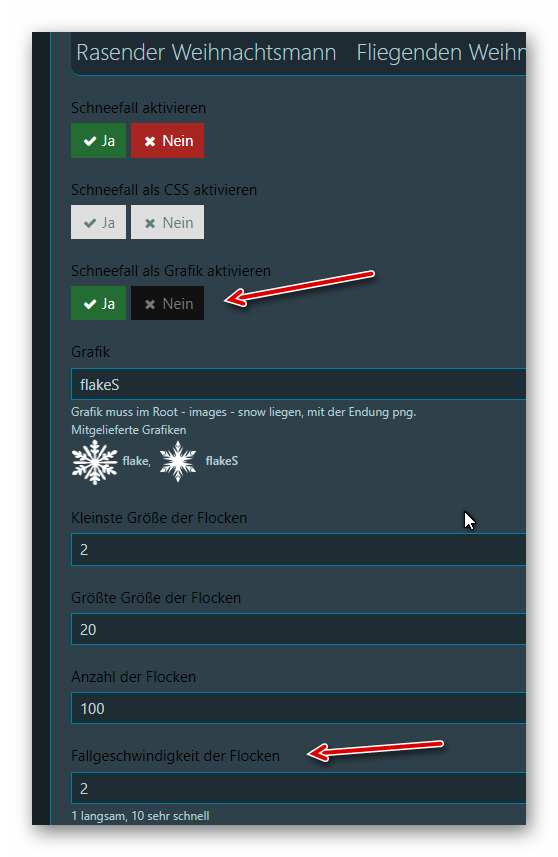This screenshot has width=558, height=857.
Task: Open the Rasender Weihnachtsmann tab
Action: (206, 52)
